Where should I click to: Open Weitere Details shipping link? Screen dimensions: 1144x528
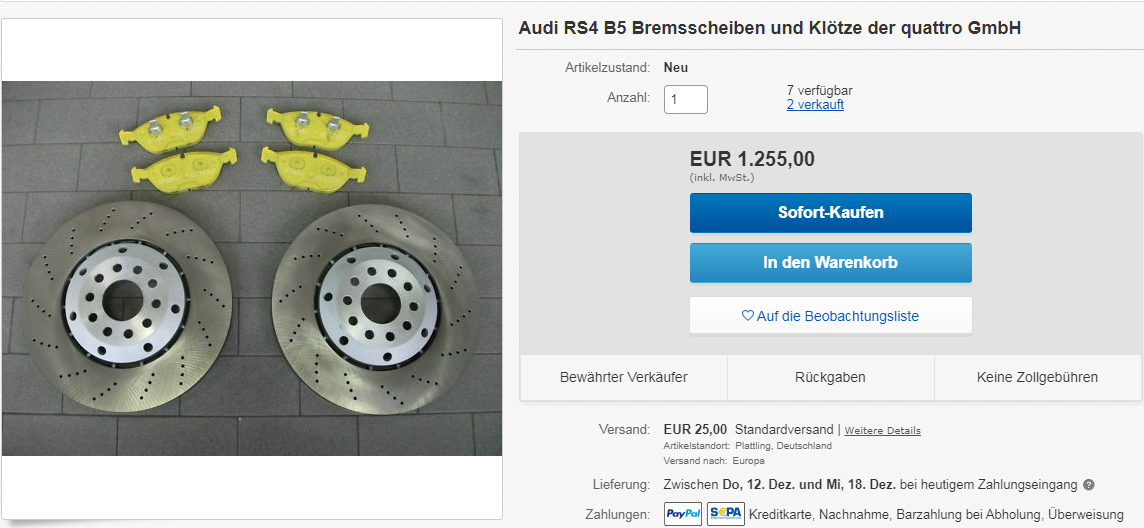(882, 431)
